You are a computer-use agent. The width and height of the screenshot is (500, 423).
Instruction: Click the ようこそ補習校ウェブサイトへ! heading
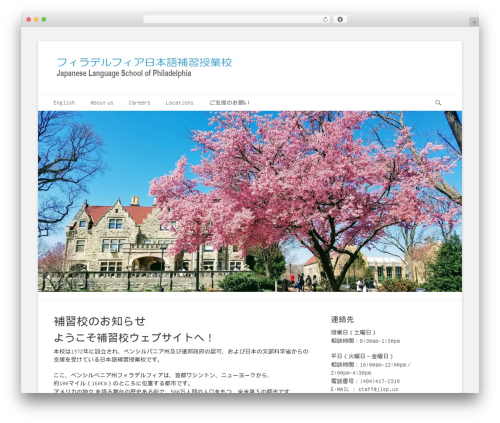133,338
